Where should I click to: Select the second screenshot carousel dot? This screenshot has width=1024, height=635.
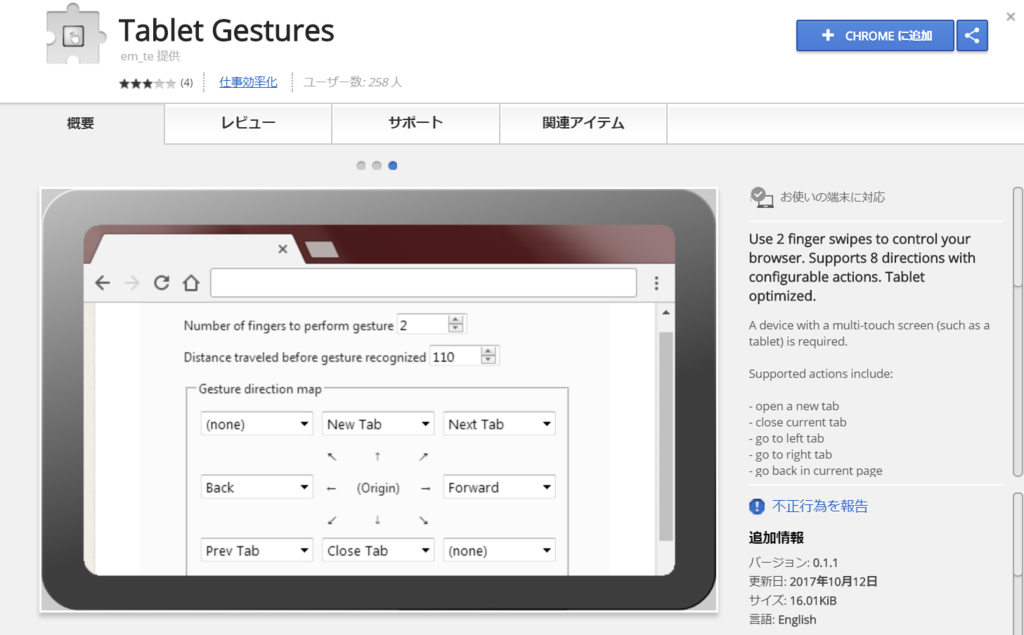point(377,165)
